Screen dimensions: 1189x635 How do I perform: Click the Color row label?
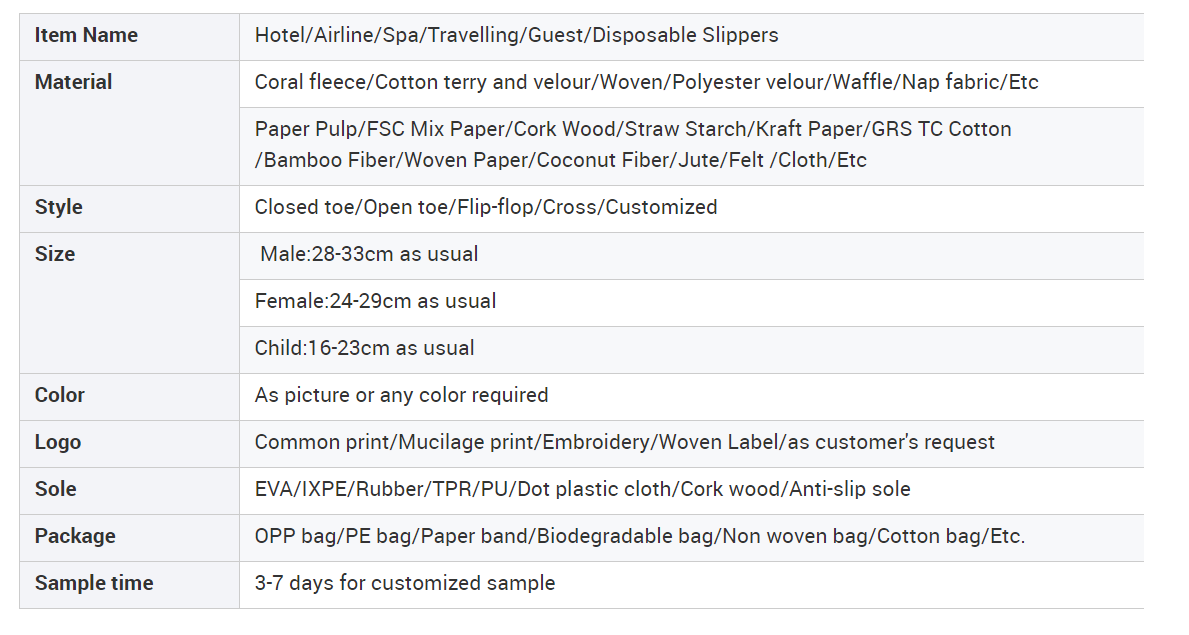(x=129, y=397)
